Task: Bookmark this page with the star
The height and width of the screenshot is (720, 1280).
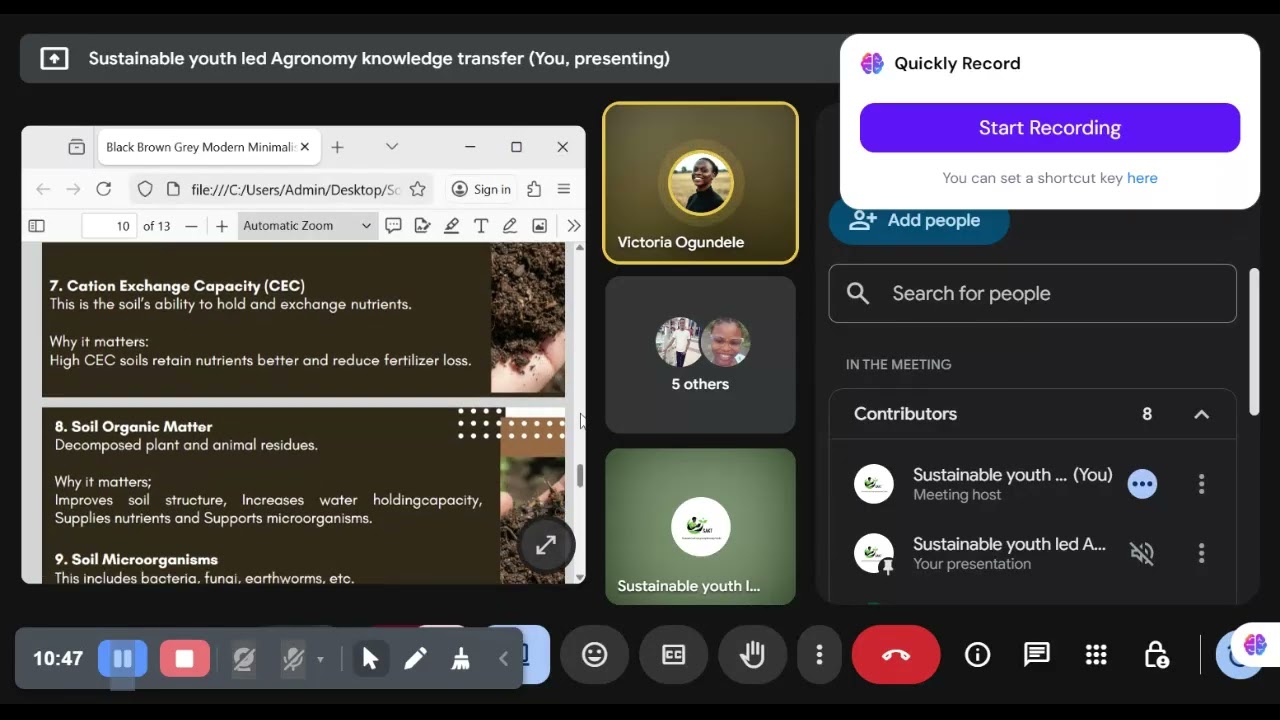Action: pos(418,189)
